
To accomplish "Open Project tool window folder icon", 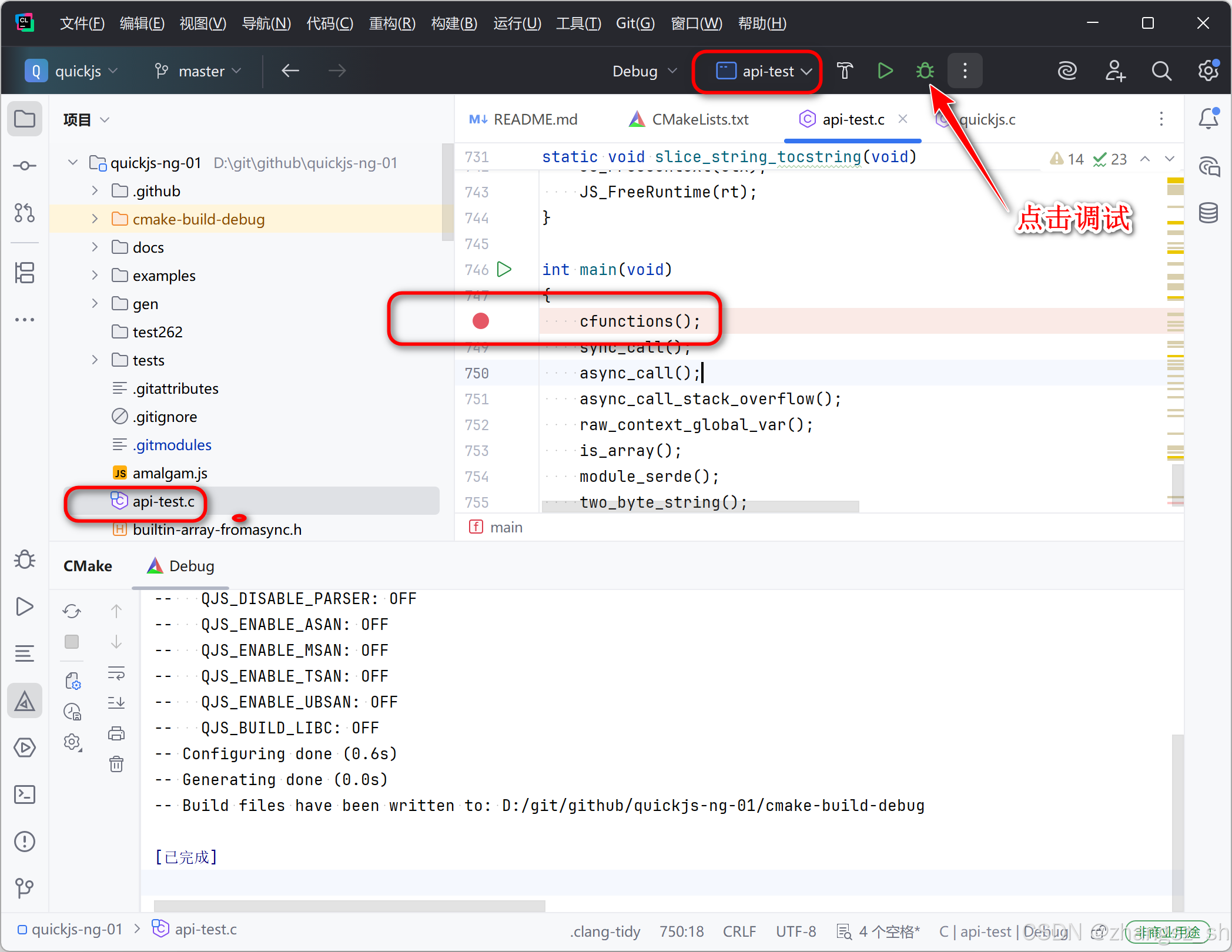I will pyautogui.click(x=25, y=119).
